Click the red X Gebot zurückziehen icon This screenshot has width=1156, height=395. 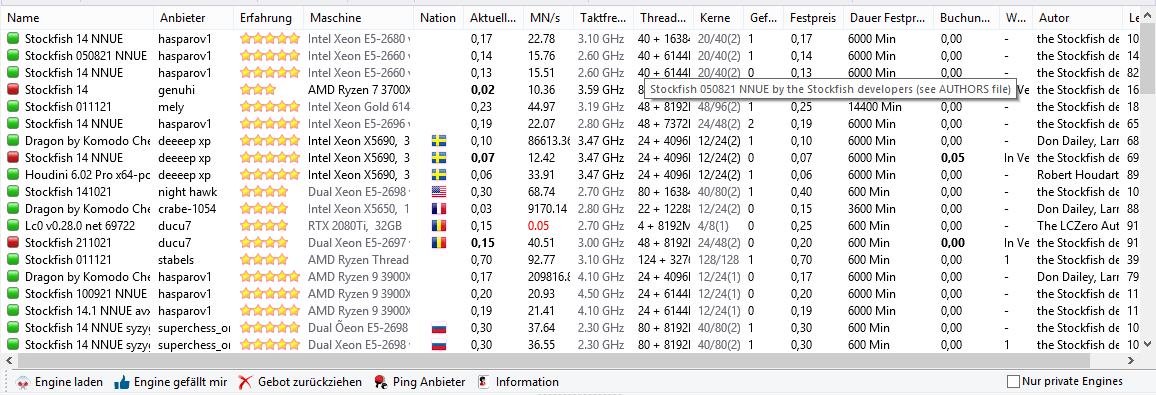click(x=246, y=382)
